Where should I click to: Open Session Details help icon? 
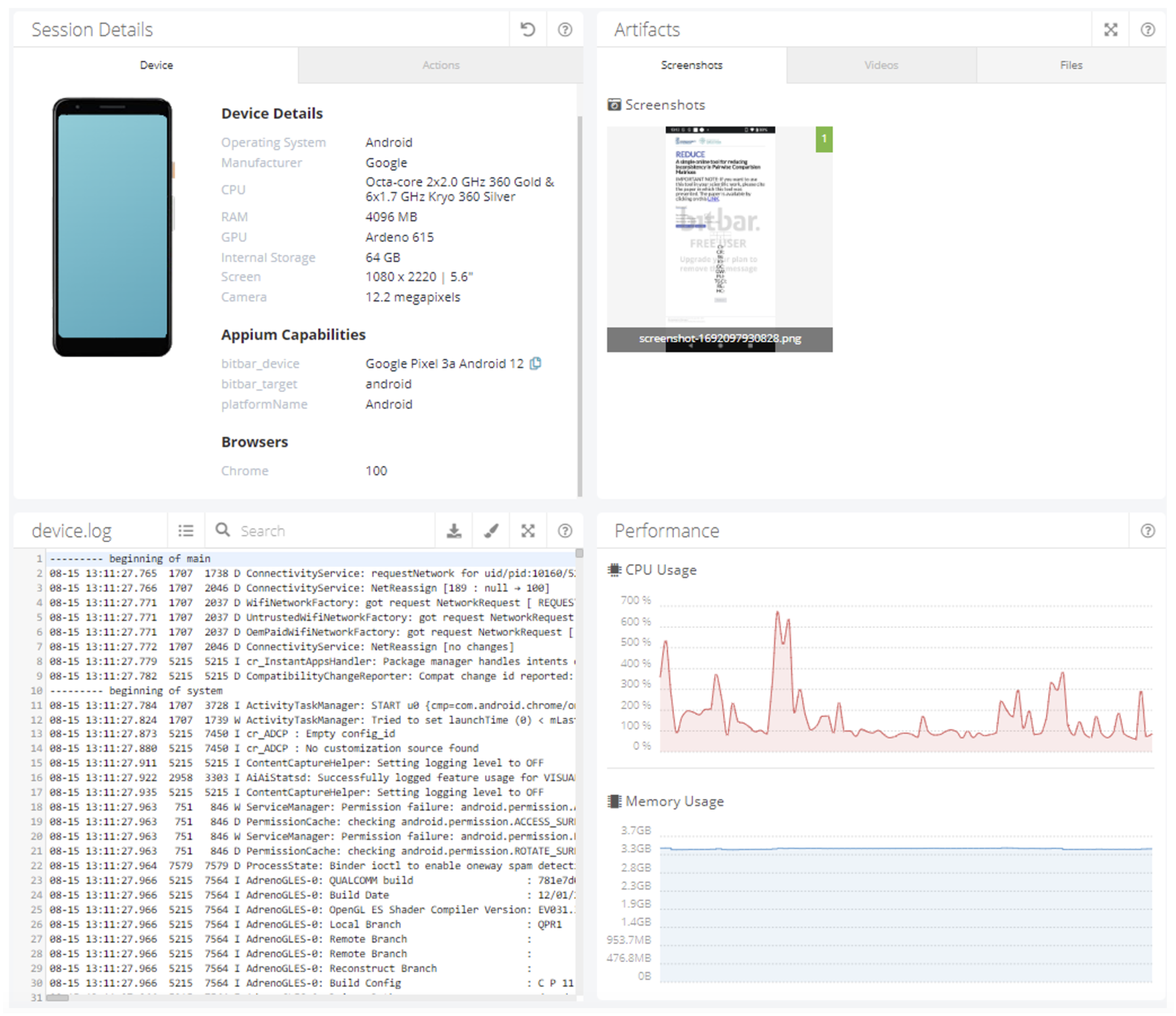[565, 29]
